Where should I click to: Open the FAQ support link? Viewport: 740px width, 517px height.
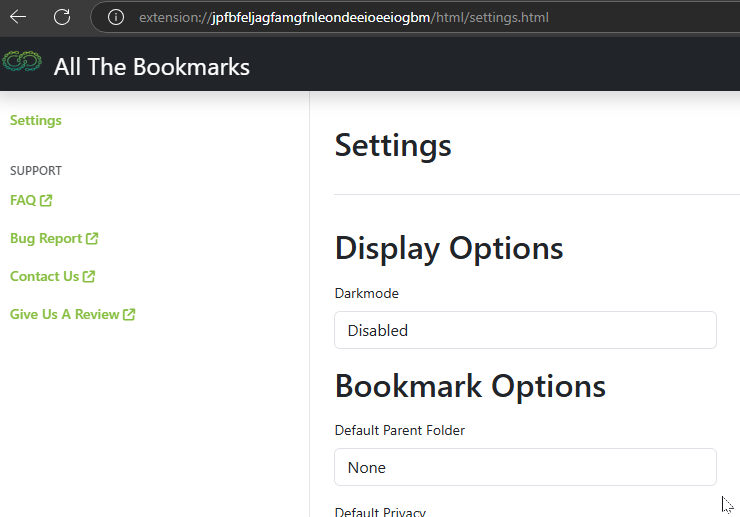click(23, 200)
